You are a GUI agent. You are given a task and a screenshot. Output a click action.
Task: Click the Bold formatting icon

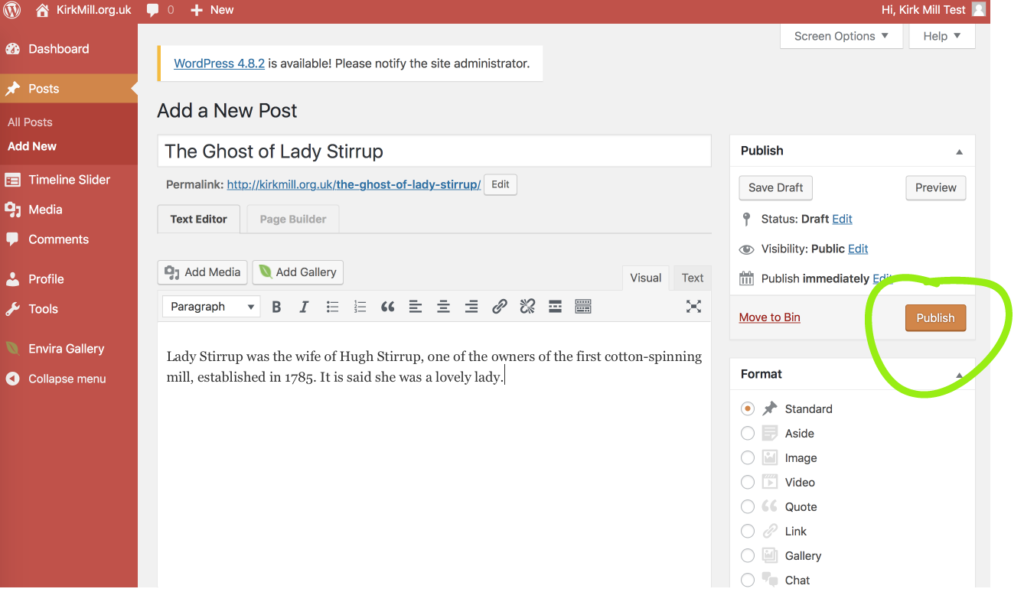click(276, 307)
